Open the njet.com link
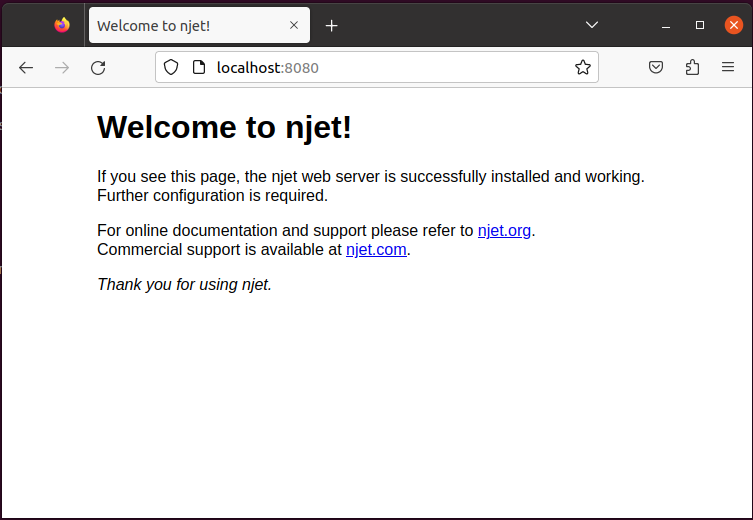This screenshot has height=520, width=753. (x=376, y=250)
